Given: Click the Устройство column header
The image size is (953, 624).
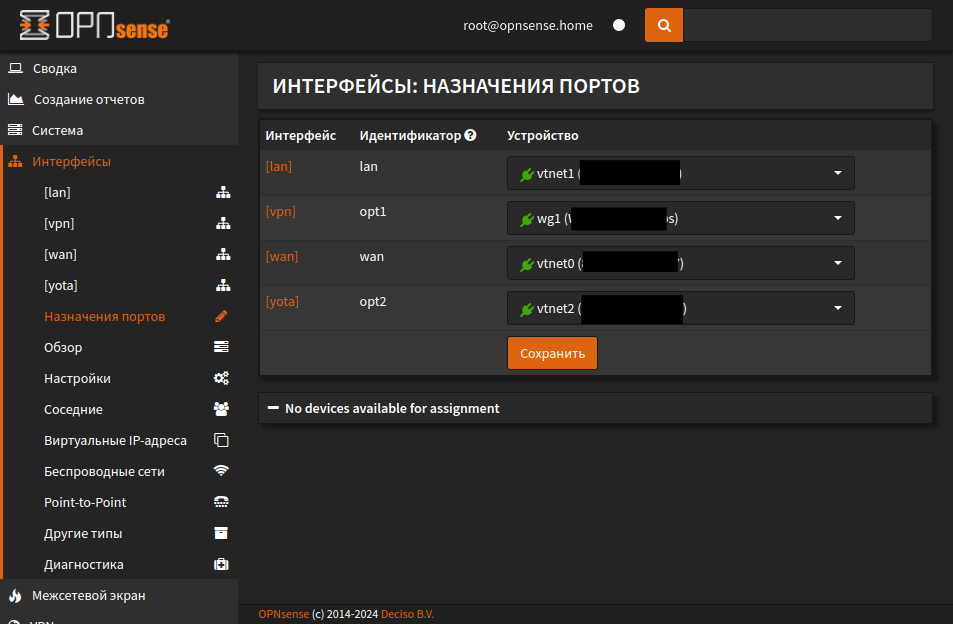Looking at the screenshot, I should [543, 135].
